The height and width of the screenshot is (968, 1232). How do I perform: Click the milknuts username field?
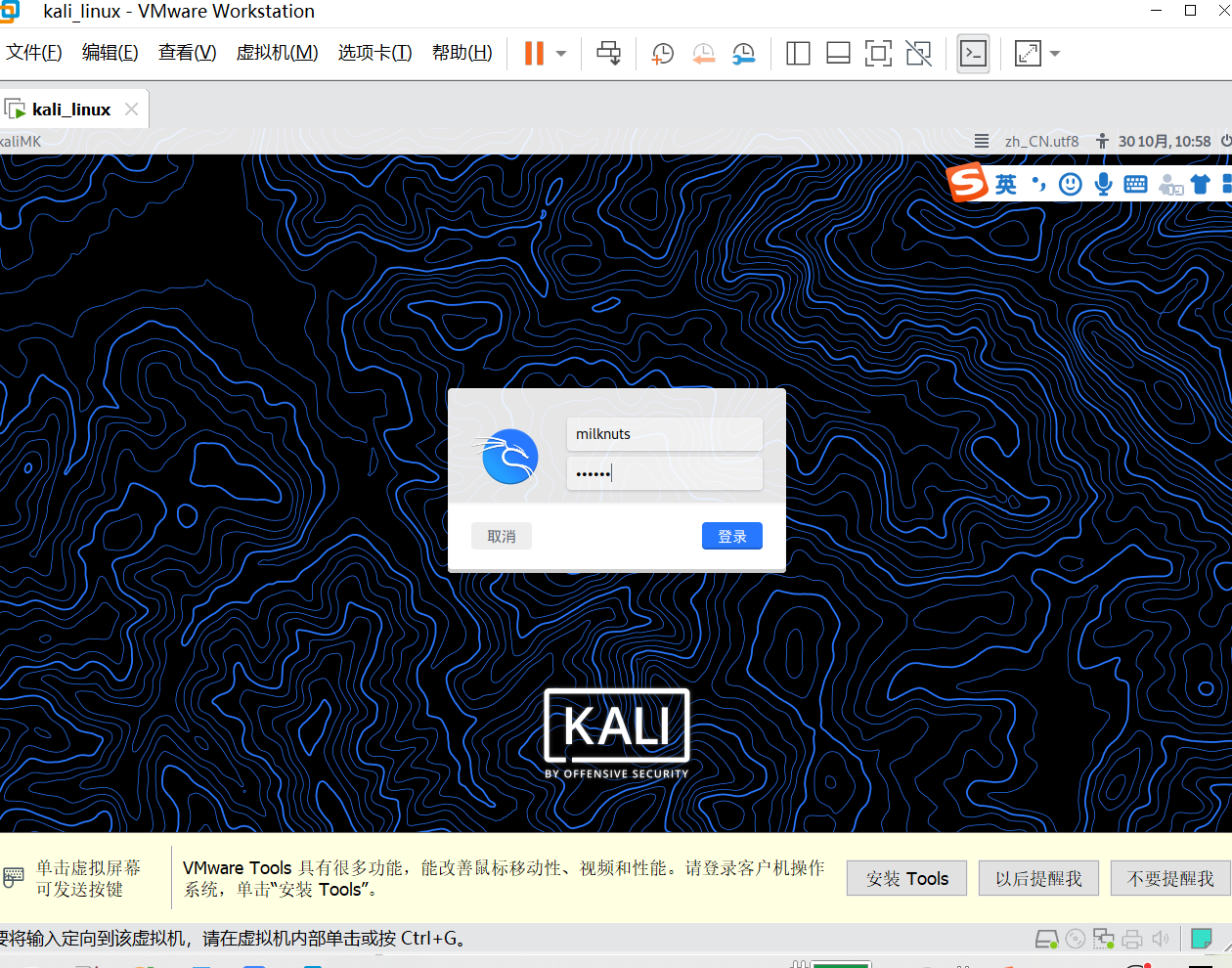click(664, 434)
